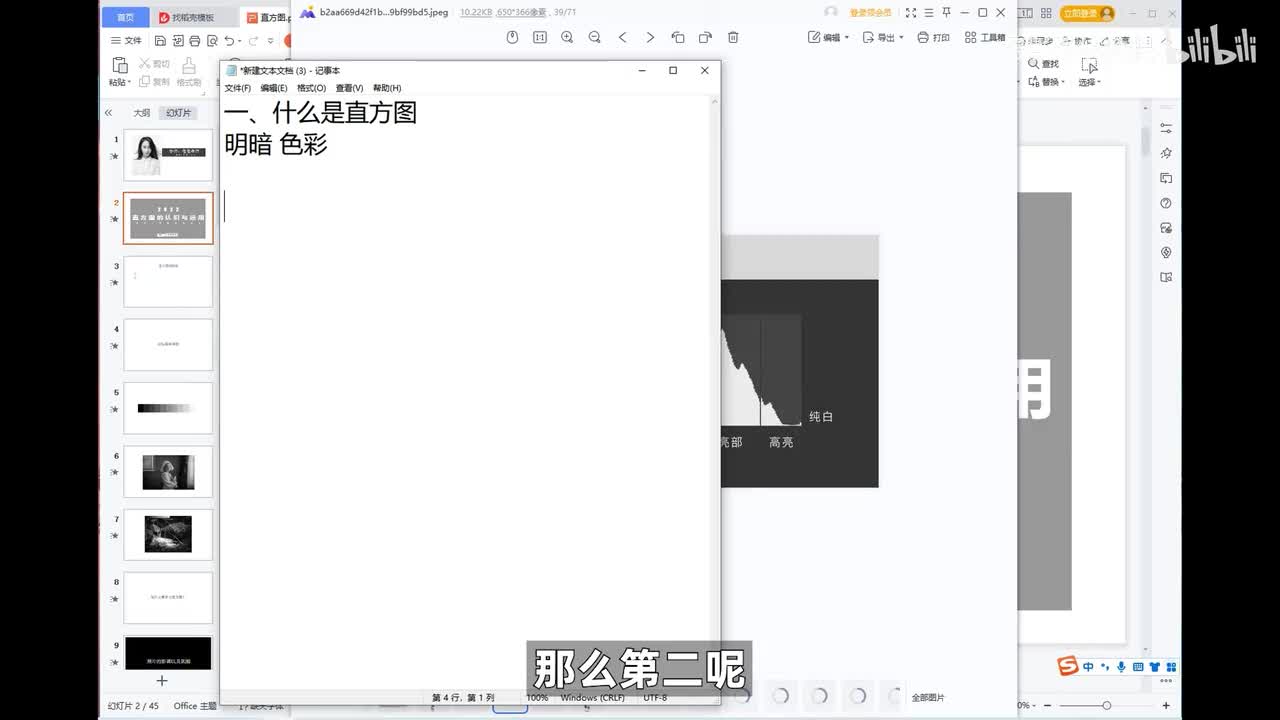This screenshot has width=1280, height=720.
Task: Open Notepad 格式(O) menu
Action: [311, 88]
